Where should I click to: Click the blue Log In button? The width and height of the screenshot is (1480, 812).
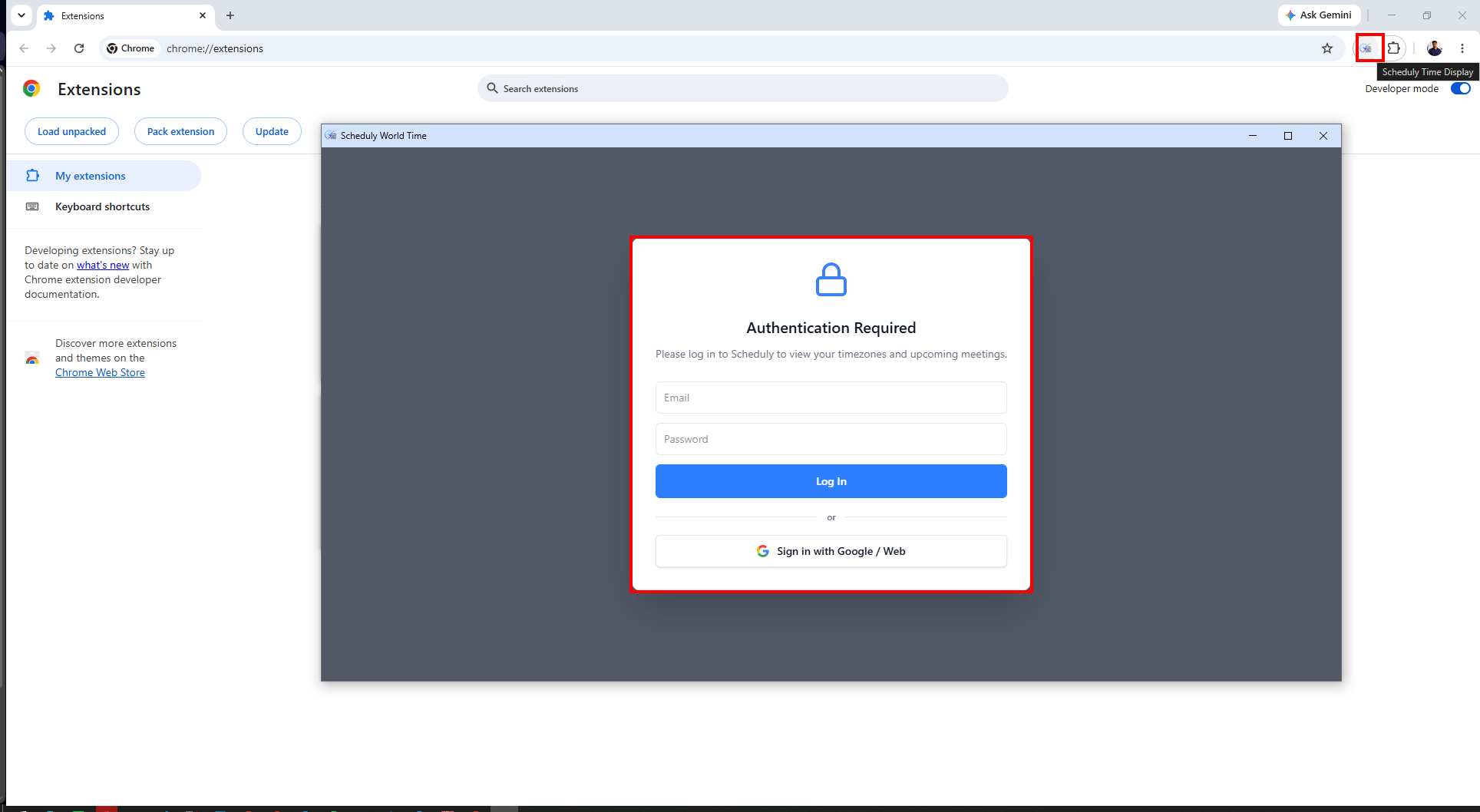tap(831, 481)
